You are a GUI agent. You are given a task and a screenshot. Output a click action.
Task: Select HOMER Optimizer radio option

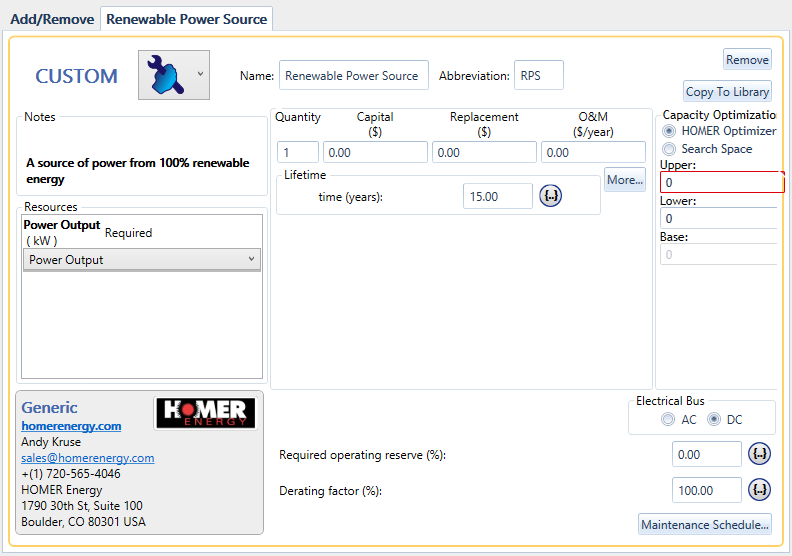[670, 131]
